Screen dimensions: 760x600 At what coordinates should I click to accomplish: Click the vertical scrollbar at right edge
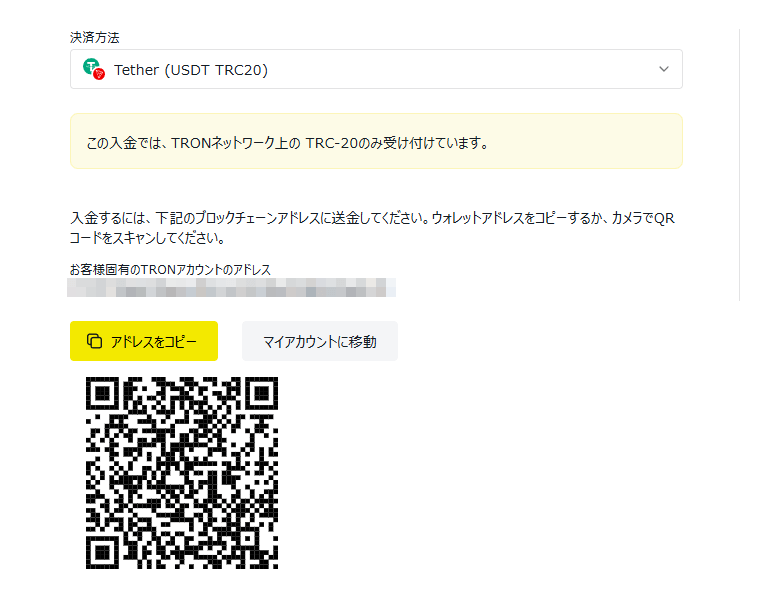[740, 165]
